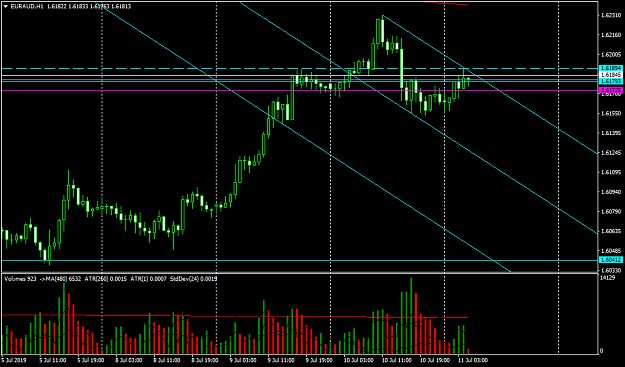Screen dimensions: 625x367
Task: Click the 1.60330 price scale value
Action: pyautogui.click(x=611, y=271)
